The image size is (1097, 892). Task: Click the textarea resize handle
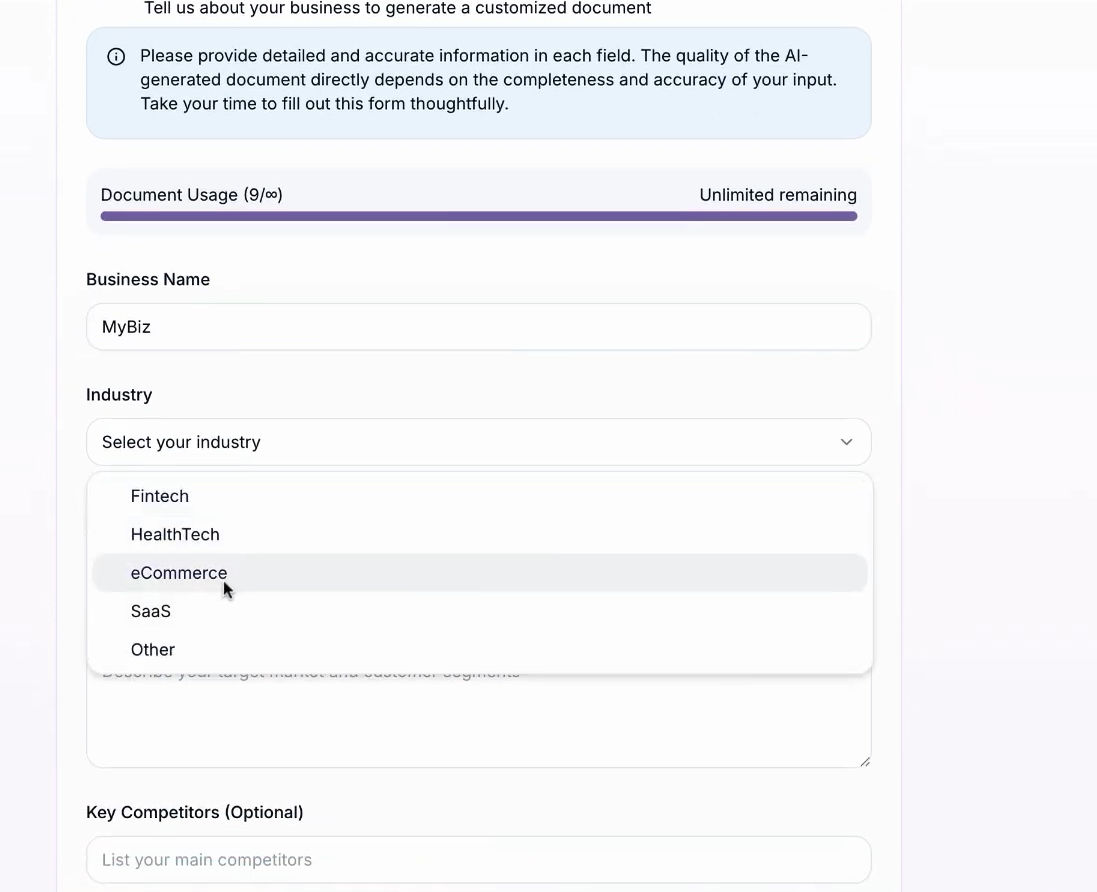click(x=864, y=762)
